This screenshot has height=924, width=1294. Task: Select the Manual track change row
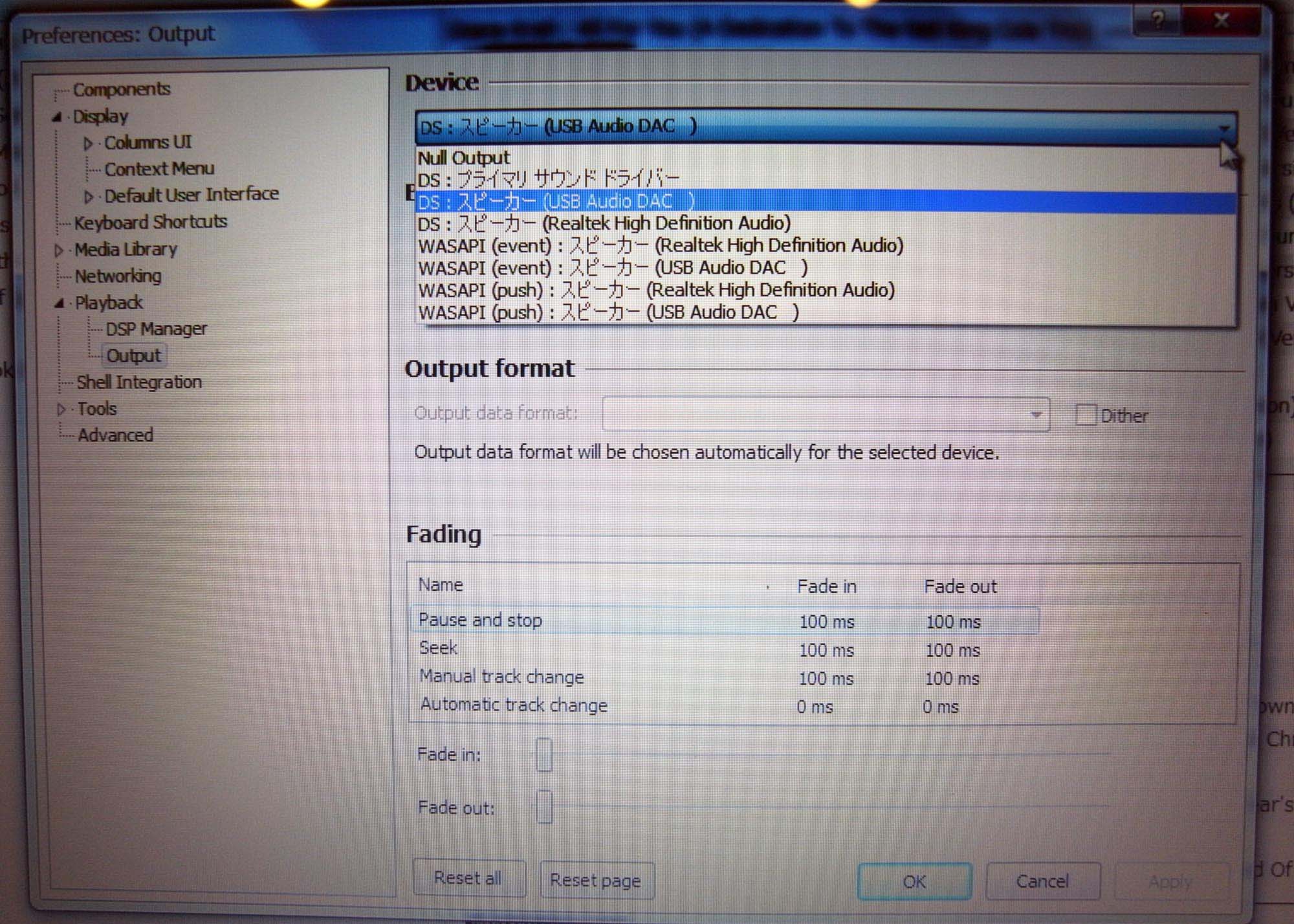[x=725, y=677]
